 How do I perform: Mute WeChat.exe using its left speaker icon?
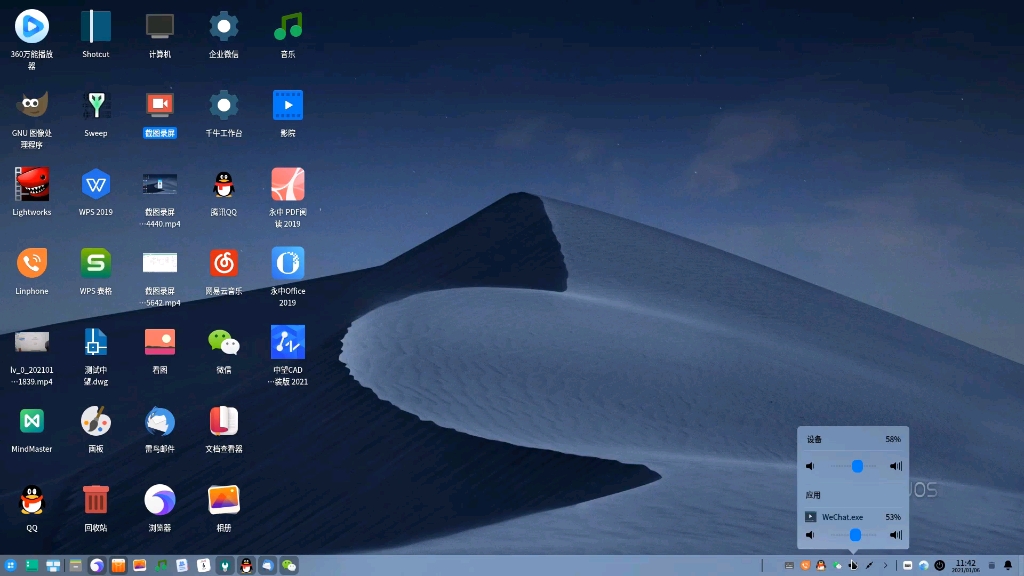(x=810, y=535)
